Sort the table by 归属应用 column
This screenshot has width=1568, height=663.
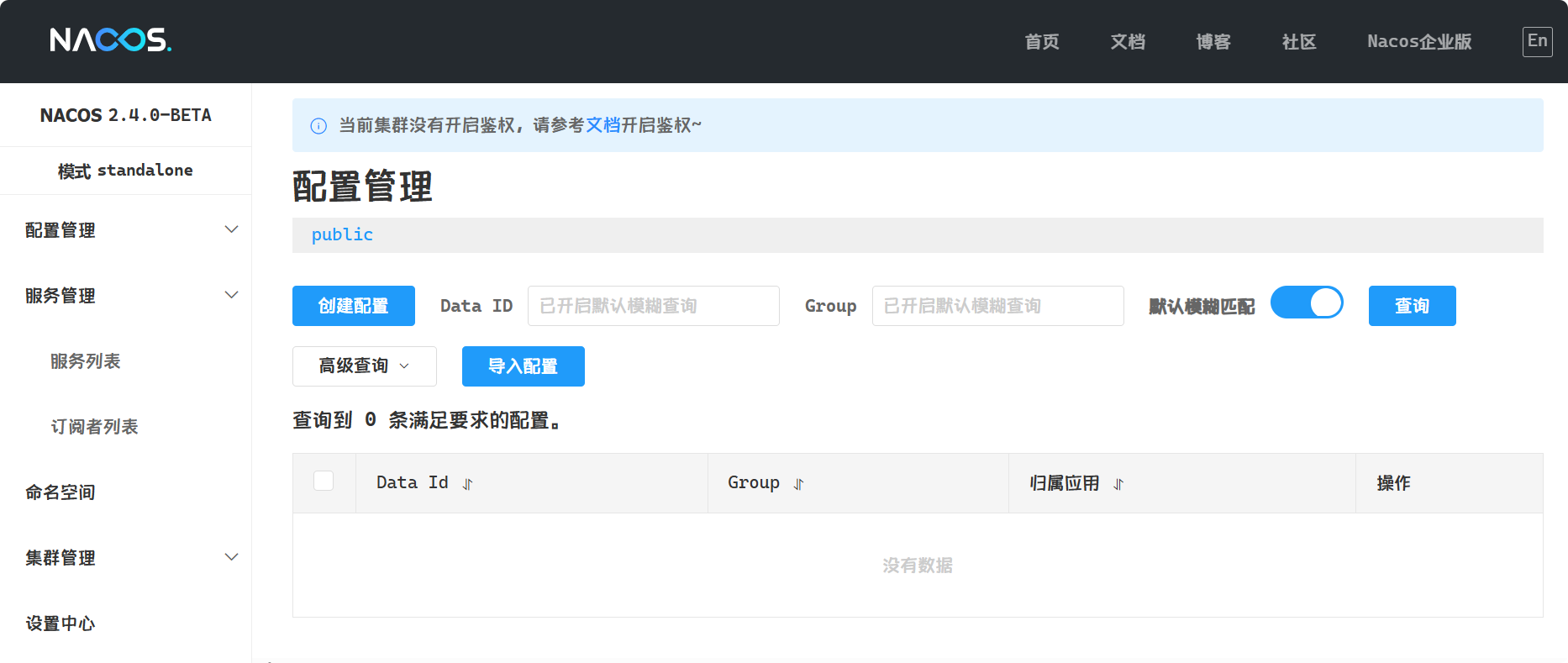pyautogui.click(x=1118, y=484)
